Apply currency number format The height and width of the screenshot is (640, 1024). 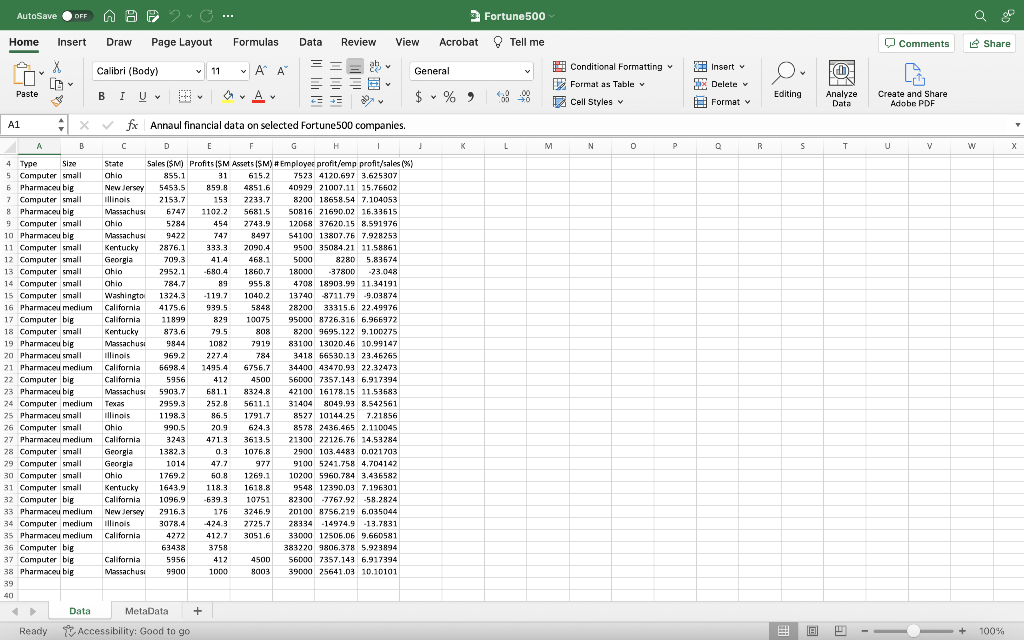418,97
